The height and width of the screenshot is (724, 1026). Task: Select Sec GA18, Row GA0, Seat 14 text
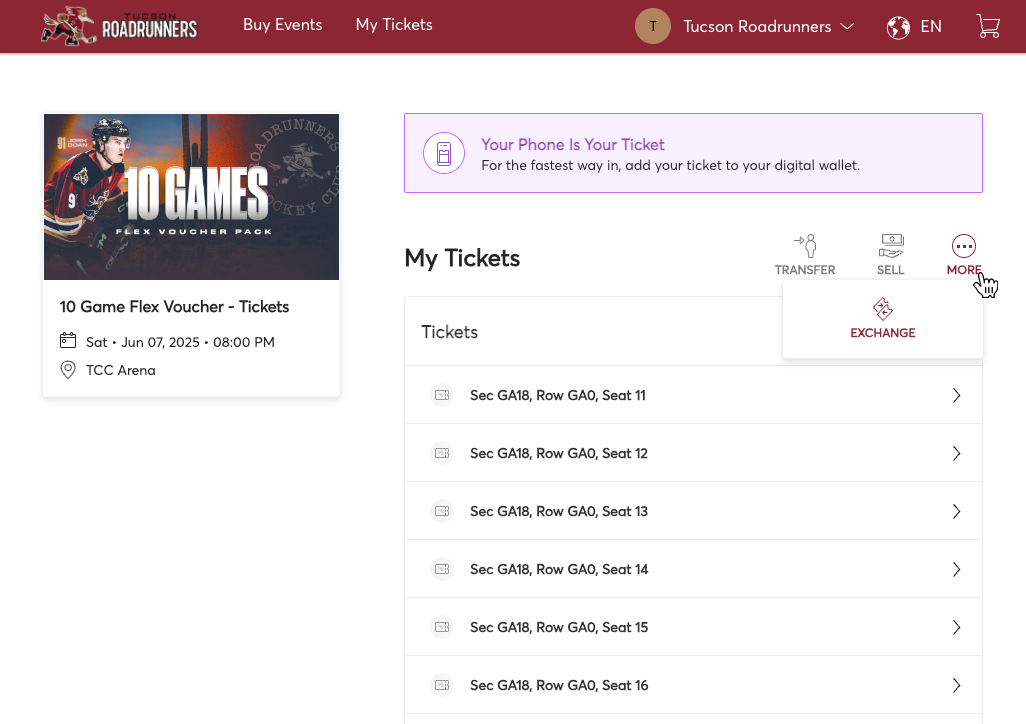(x=559, y=570)
